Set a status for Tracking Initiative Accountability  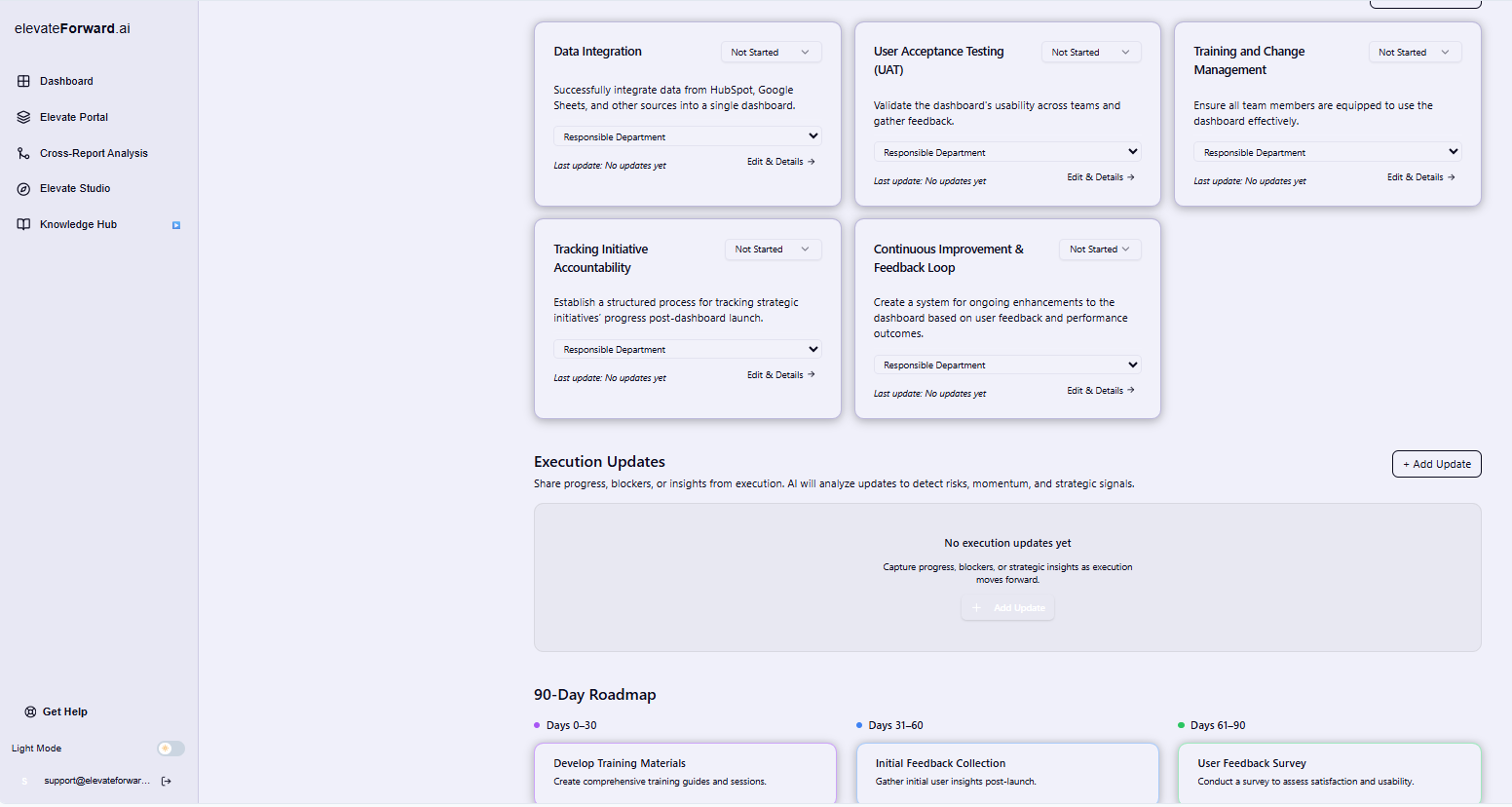773,250
